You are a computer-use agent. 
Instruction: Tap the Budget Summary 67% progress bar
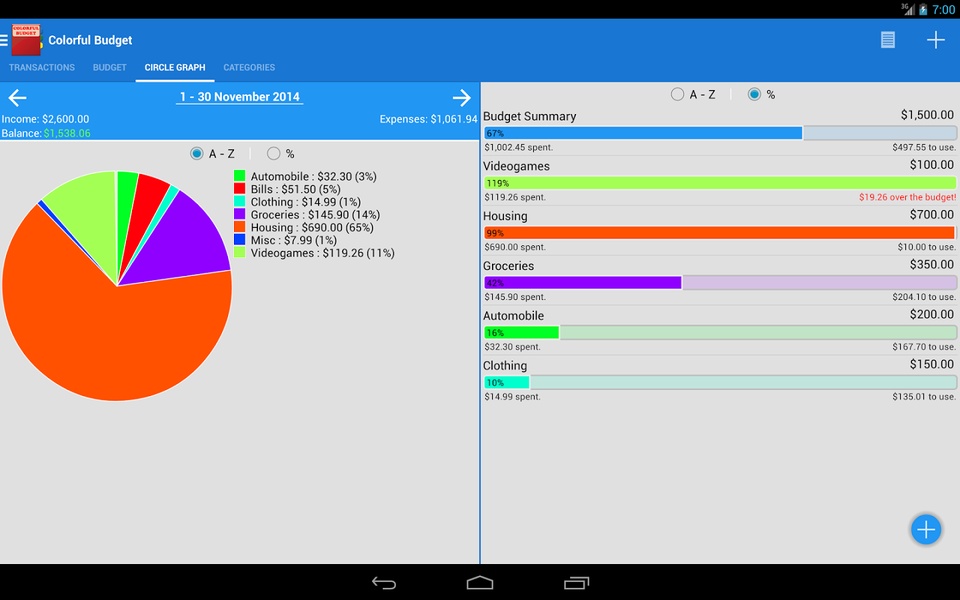point(720,133)
